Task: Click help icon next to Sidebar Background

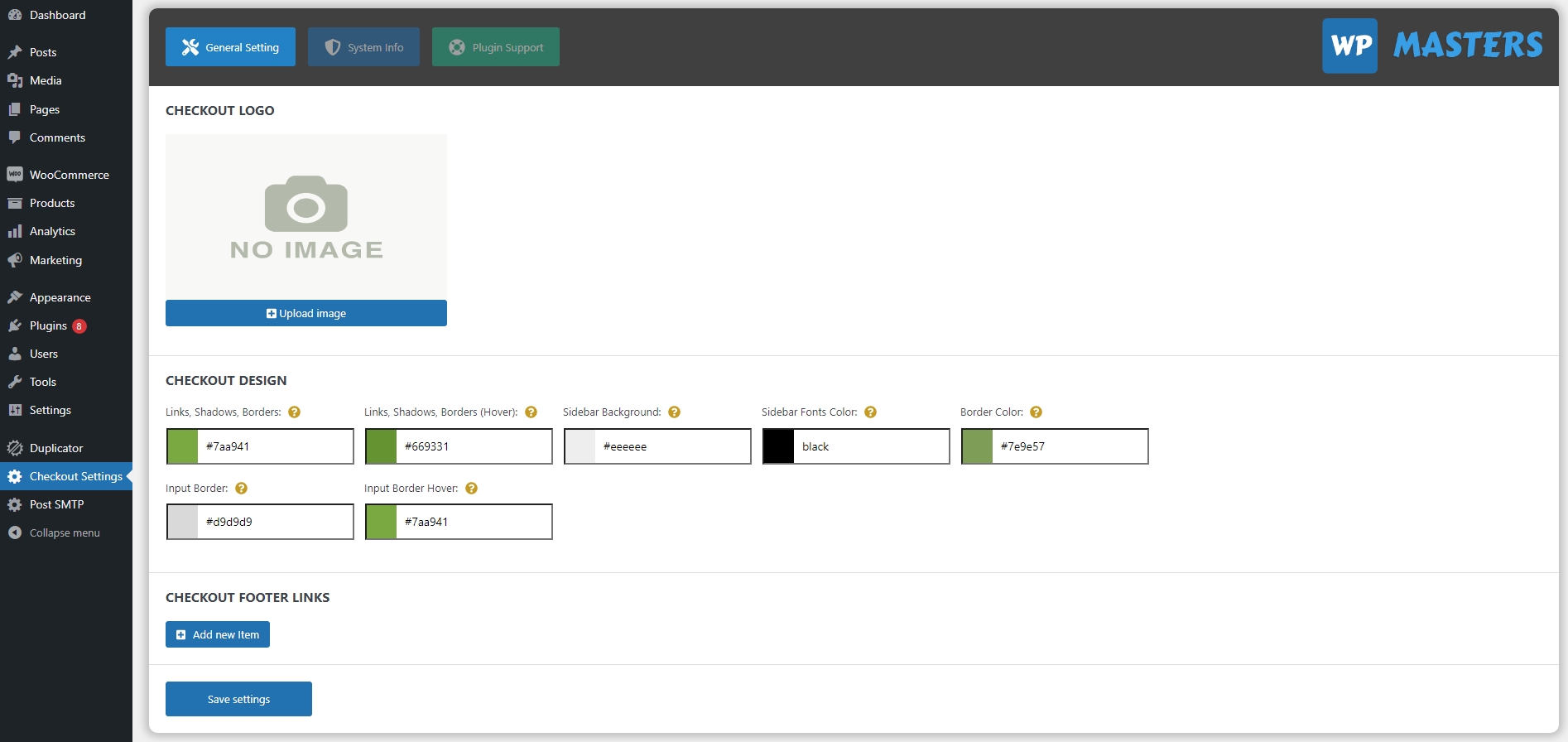Action: click(x=674, y=412)
